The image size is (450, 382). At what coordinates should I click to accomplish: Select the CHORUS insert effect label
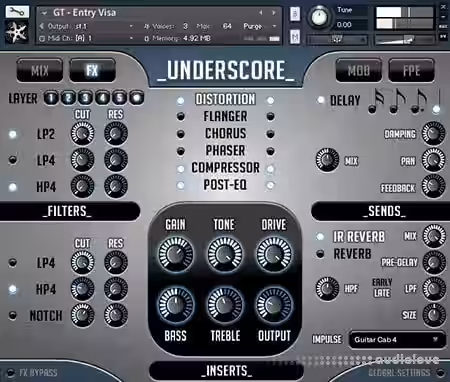click(225, 134)
